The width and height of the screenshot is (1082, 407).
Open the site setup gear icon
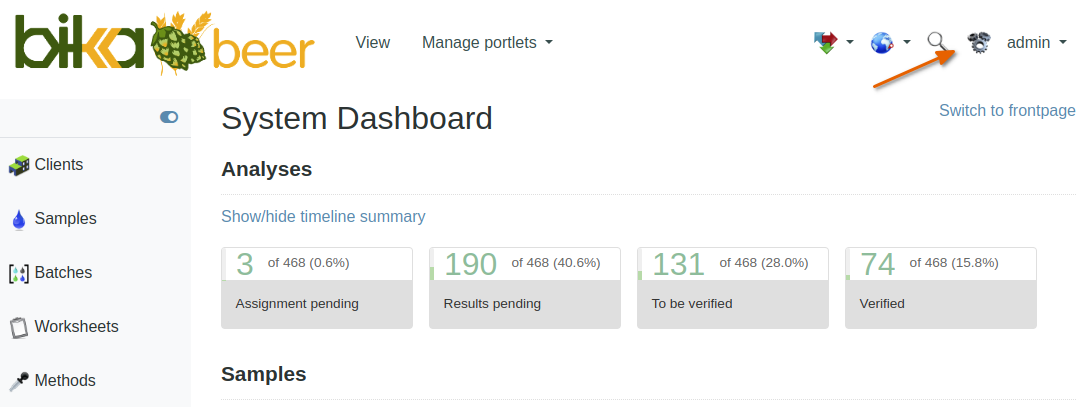[978, 43]
